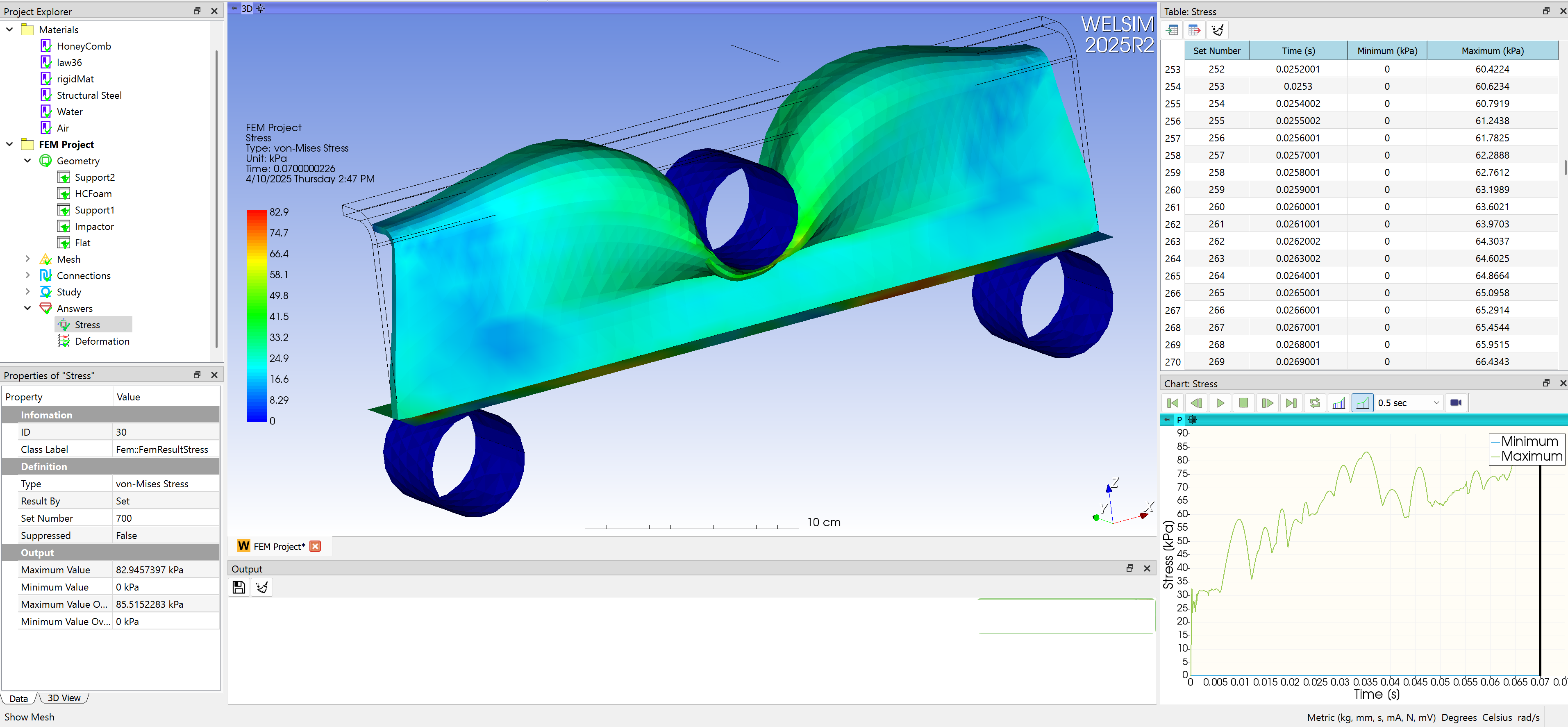Select the Air material
Screen dimensions: 1568x727
pyautogui.click(x=63, y=128)
